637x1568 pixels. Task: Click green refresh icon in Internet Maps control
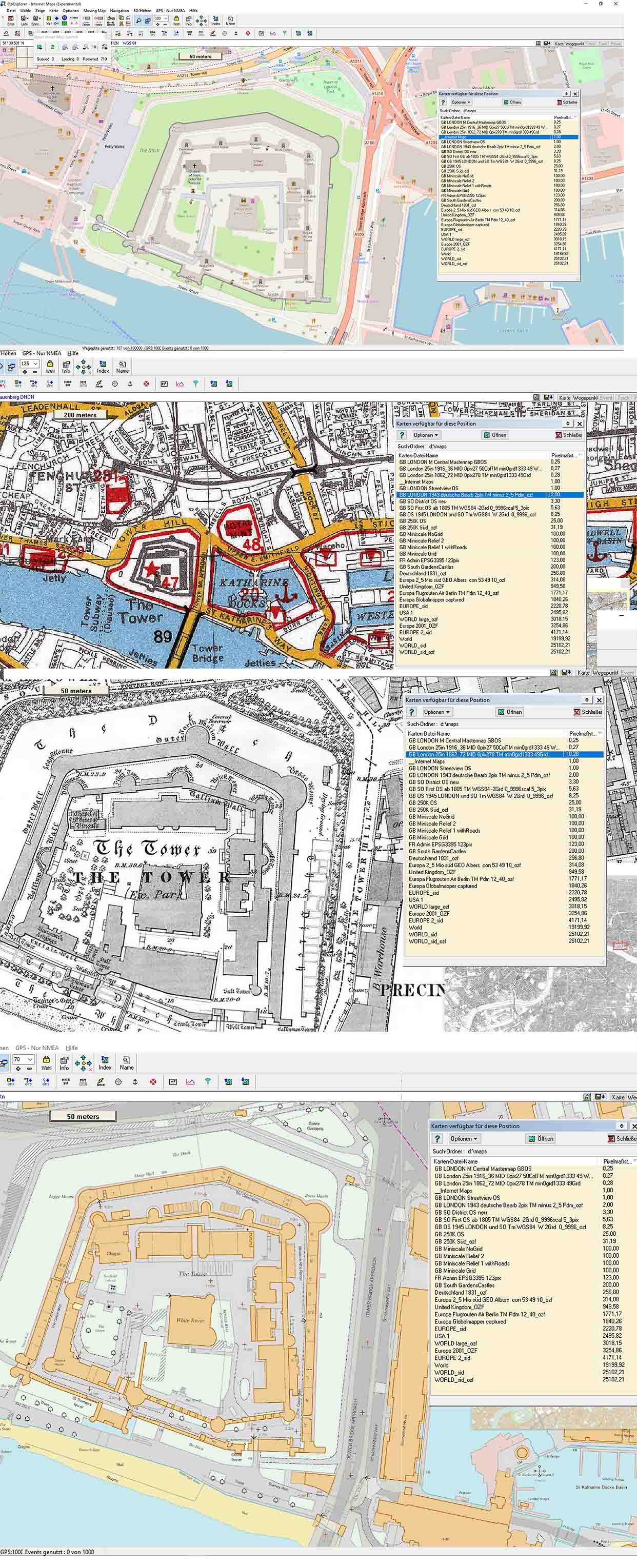(52, 47)
